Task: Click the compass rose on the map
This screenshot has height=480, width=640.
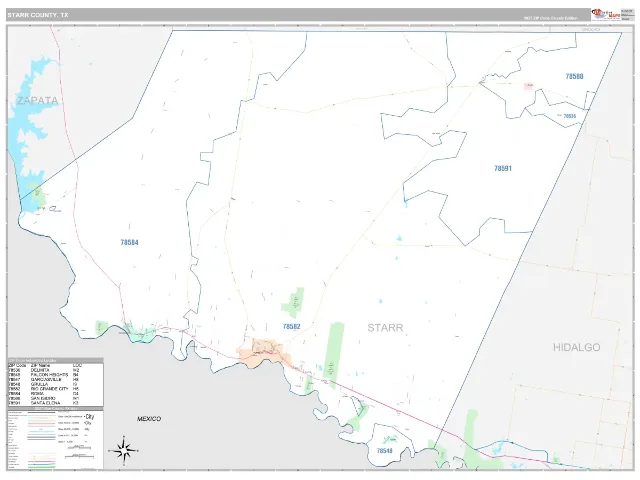Action: (124, 451)
